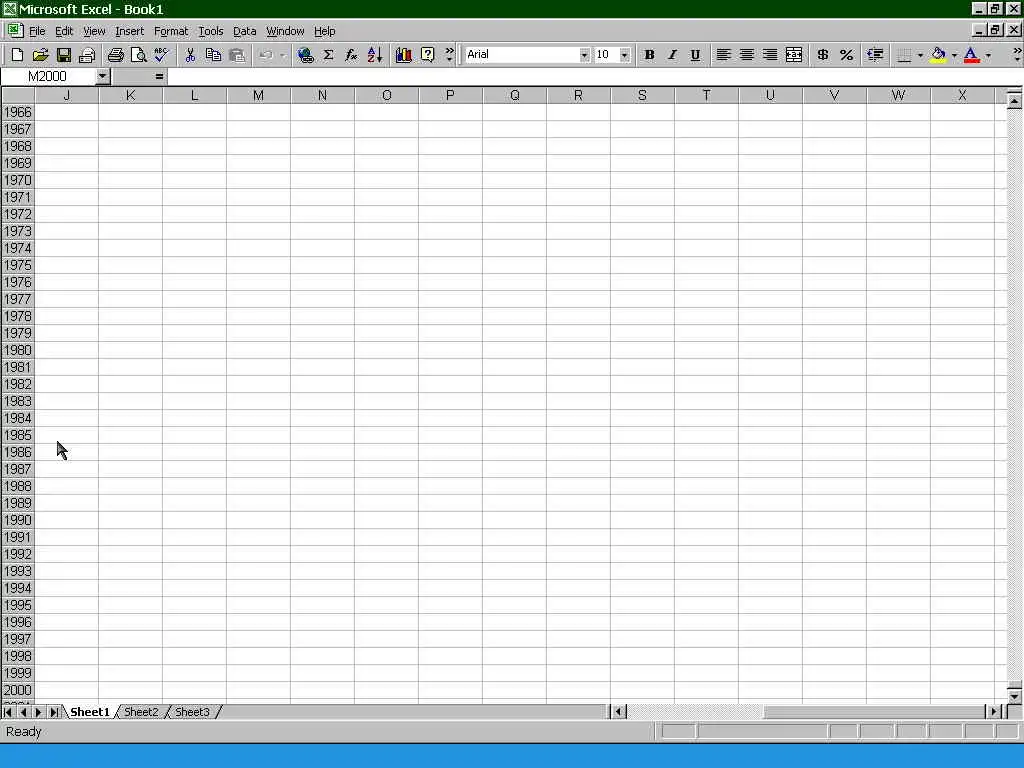Align text right in the cell
The image size is (1024, 768).
770,55
